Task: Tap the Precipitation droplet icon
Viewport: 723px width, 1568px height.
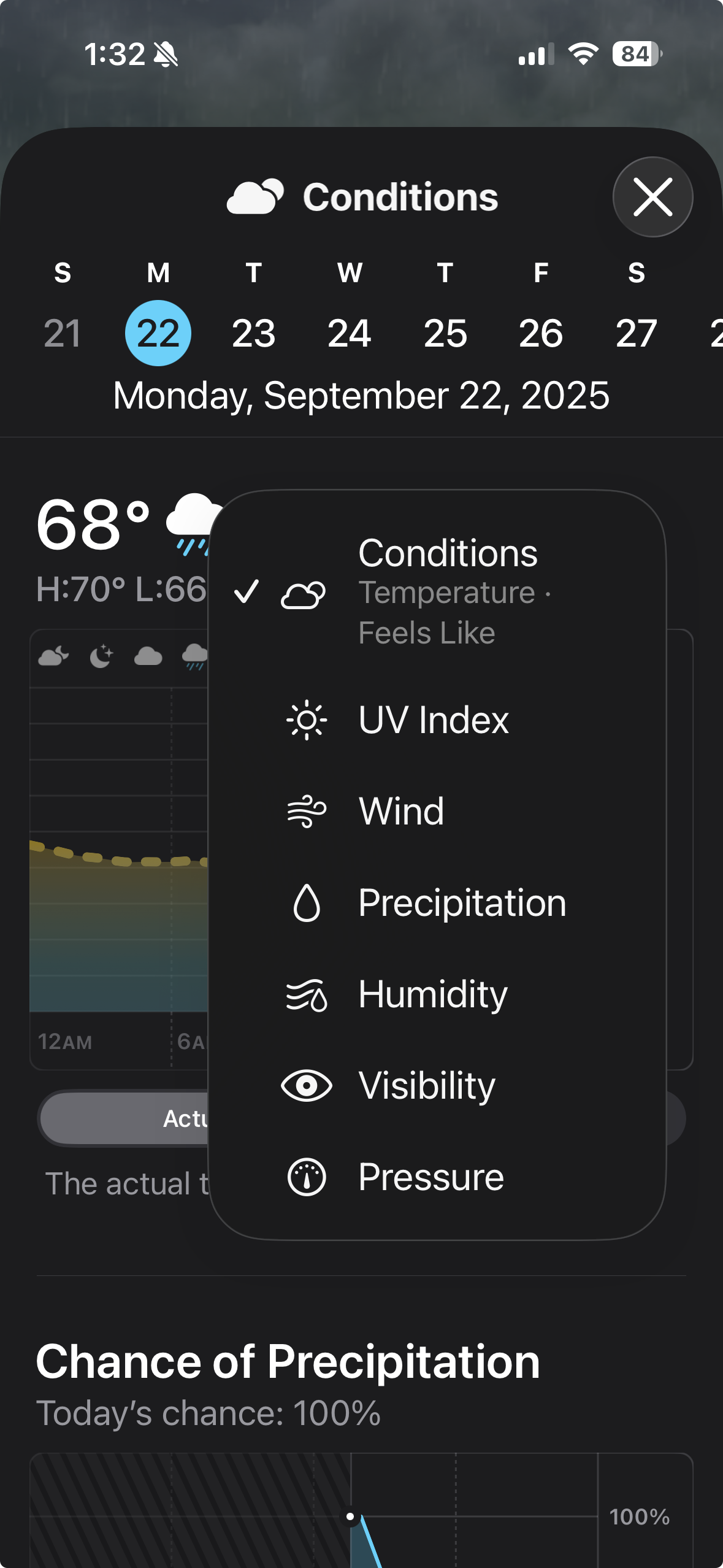Action: coord(306,903)
